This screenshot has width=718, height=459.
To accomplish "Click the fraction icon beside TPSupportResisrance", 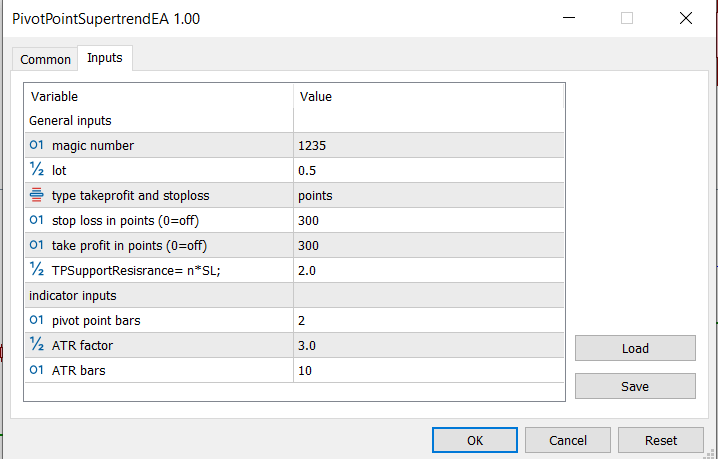I will 37,270.
